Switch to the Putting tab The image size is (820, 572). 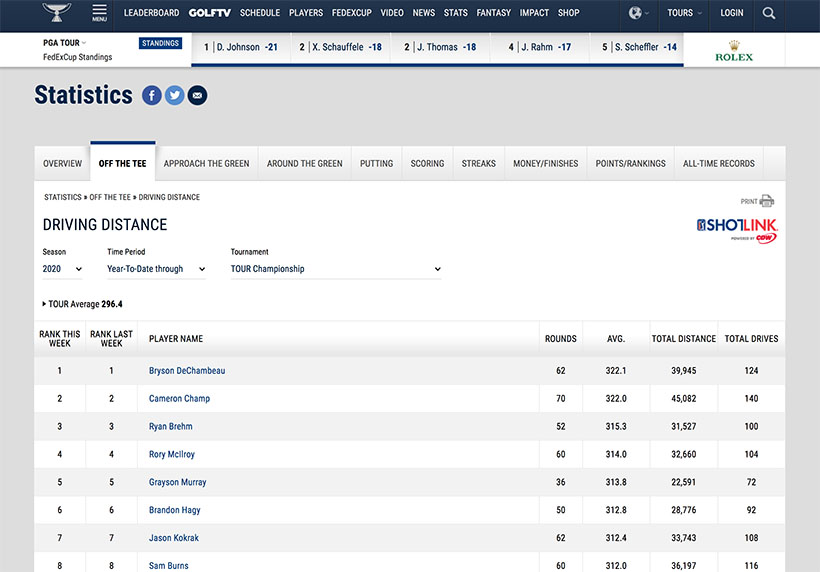tap(376, 163)
